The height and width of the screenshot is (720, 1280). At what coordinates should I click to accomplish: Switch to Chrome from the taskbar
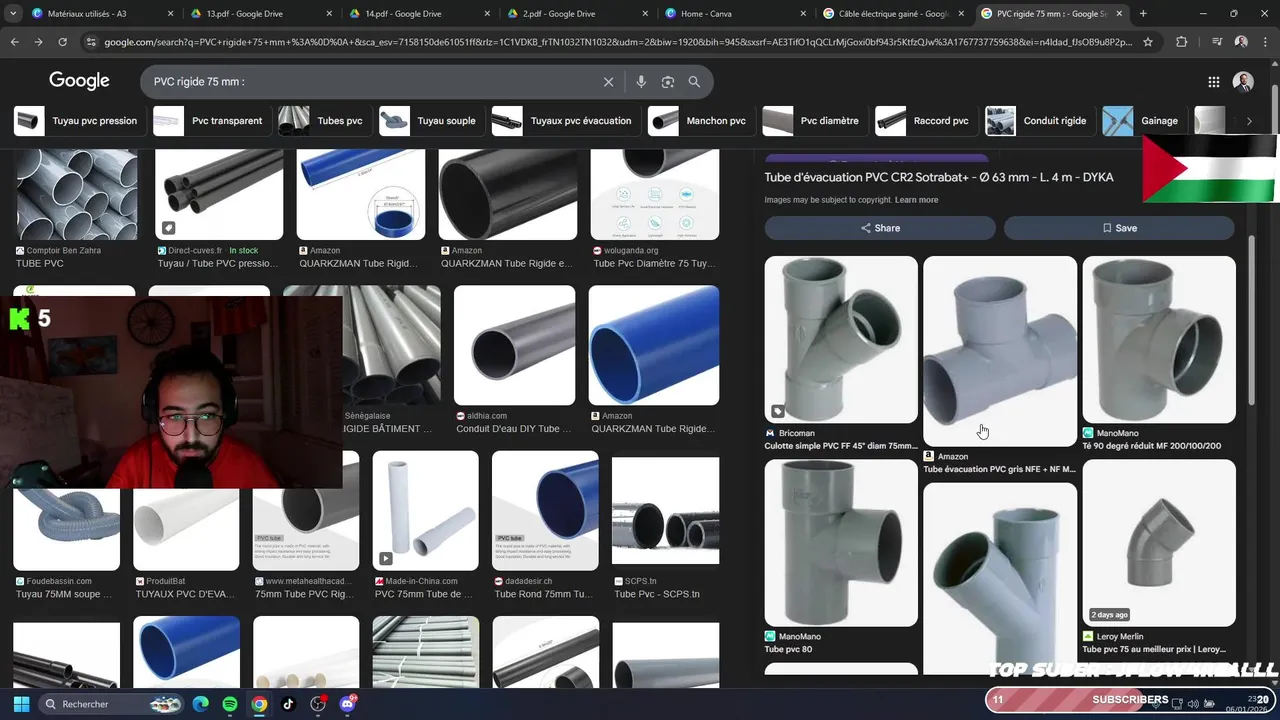point(259,704)
